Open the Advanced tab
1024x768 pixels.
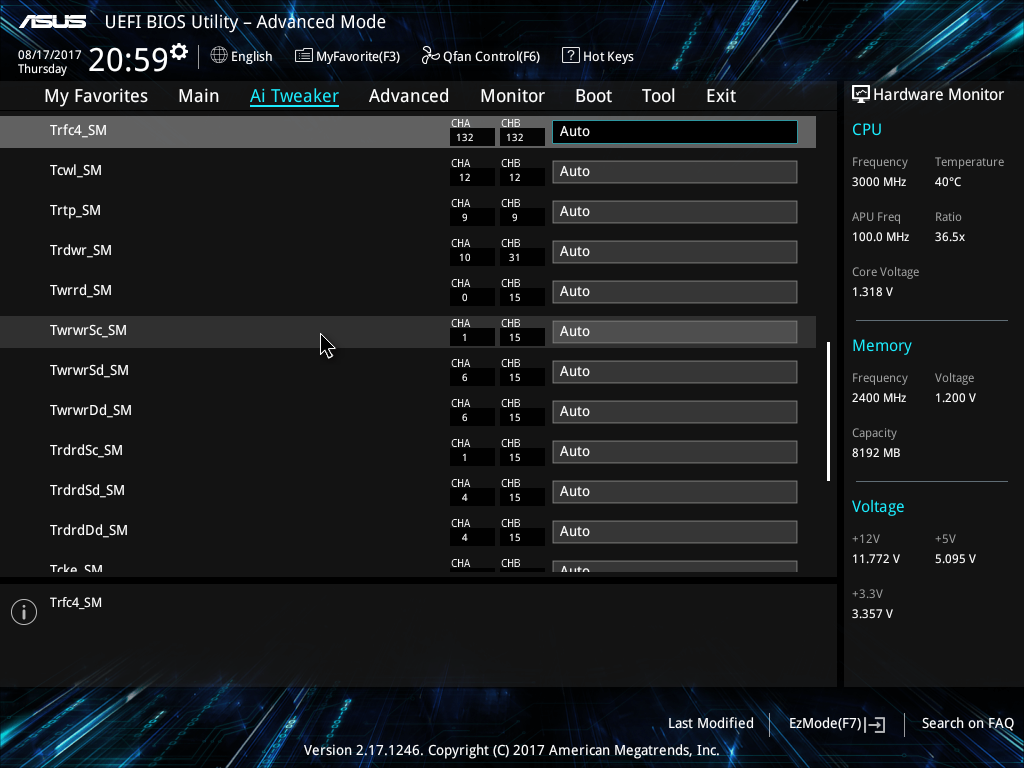tap(409, 96)
